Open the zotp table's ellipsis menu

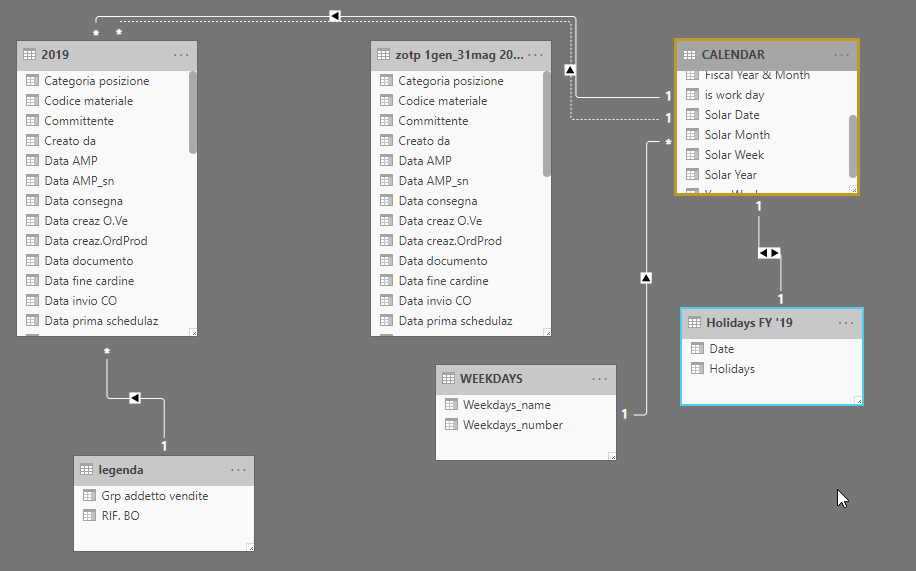(x=535, y=55)
